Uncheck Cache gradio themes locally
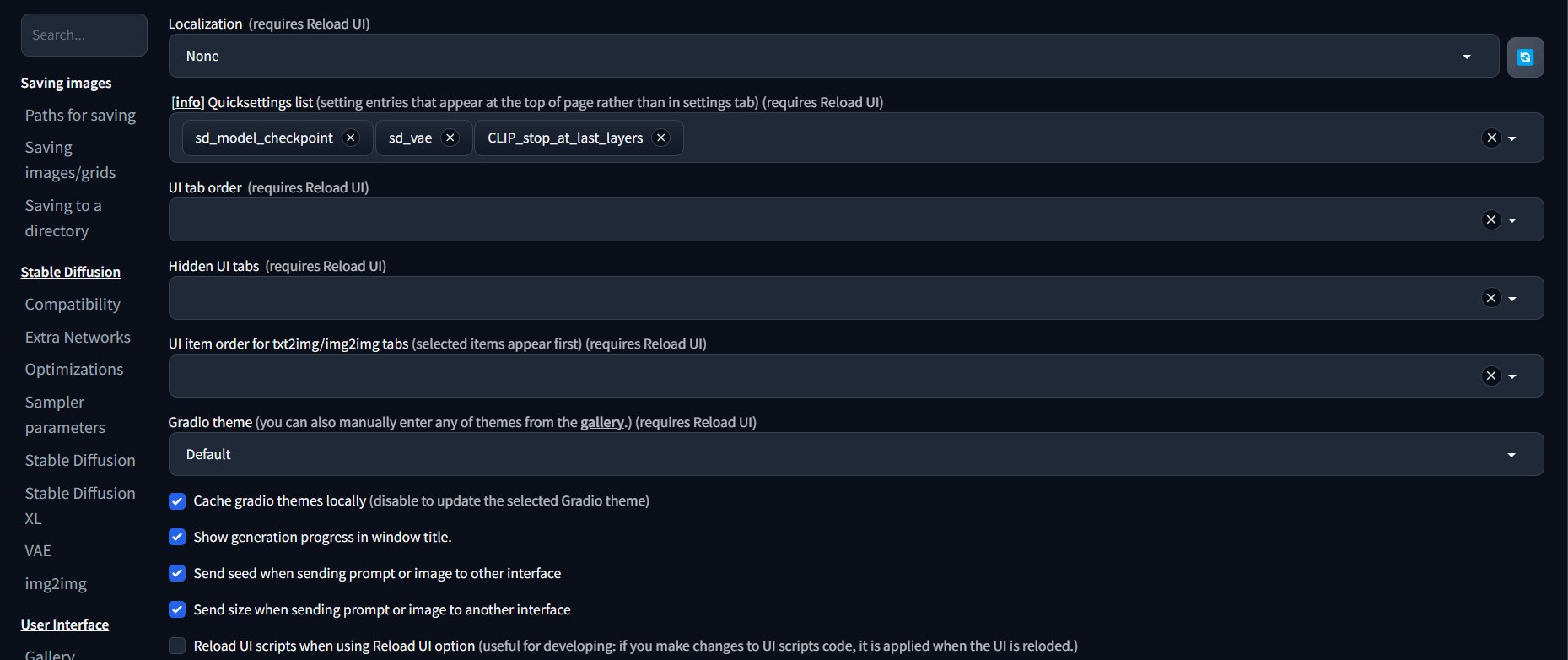The height and width of the screenshot is (660, 1568). click(177, 501)
